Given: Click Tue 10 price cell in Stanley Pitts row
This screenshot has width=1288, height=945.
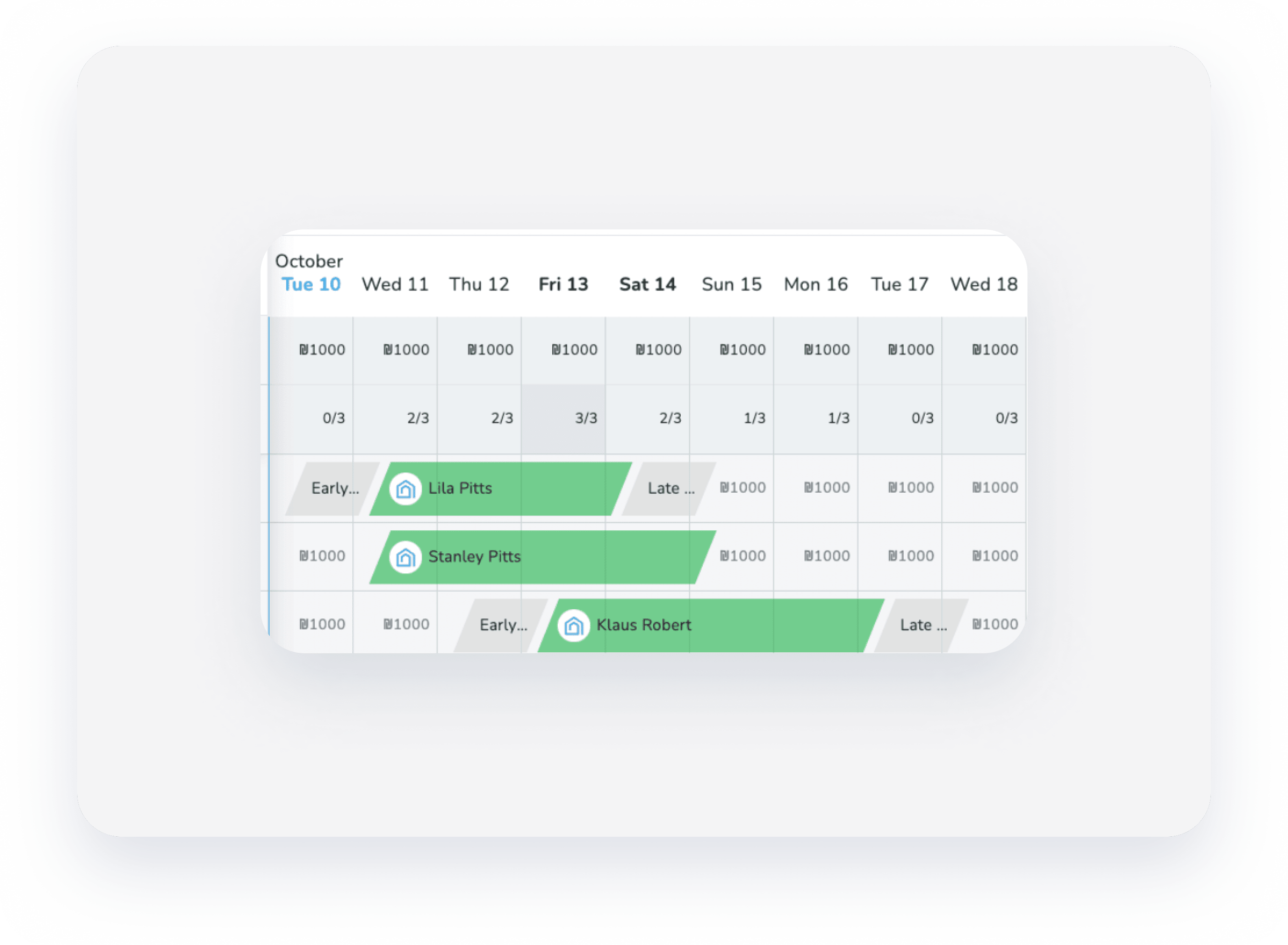Looking at the screenshot, I should point(322,556).
